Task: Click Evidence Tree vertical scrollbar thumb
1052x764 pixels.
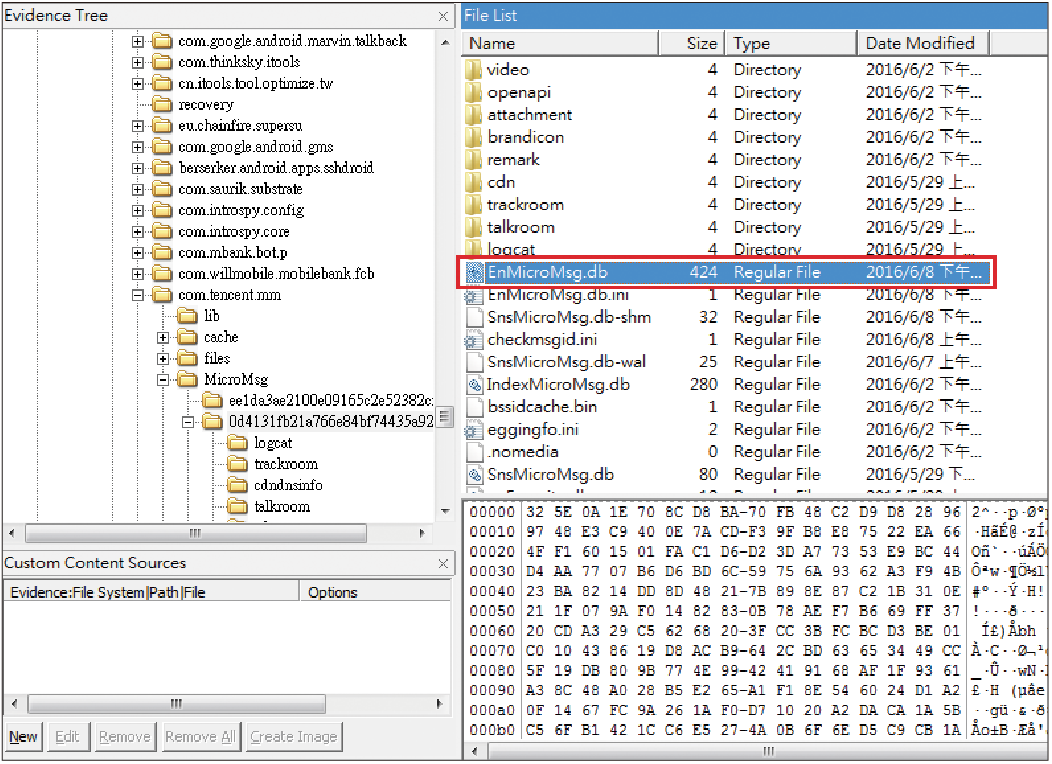Action: tap(446, 416)
